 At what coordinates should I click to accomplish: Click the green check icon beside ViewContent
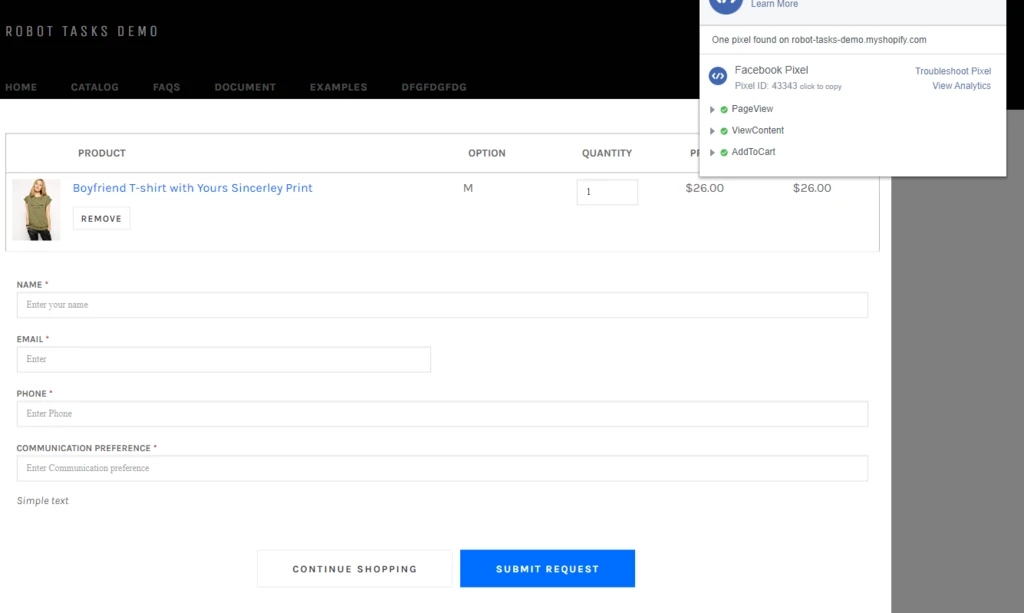[724, 131]
